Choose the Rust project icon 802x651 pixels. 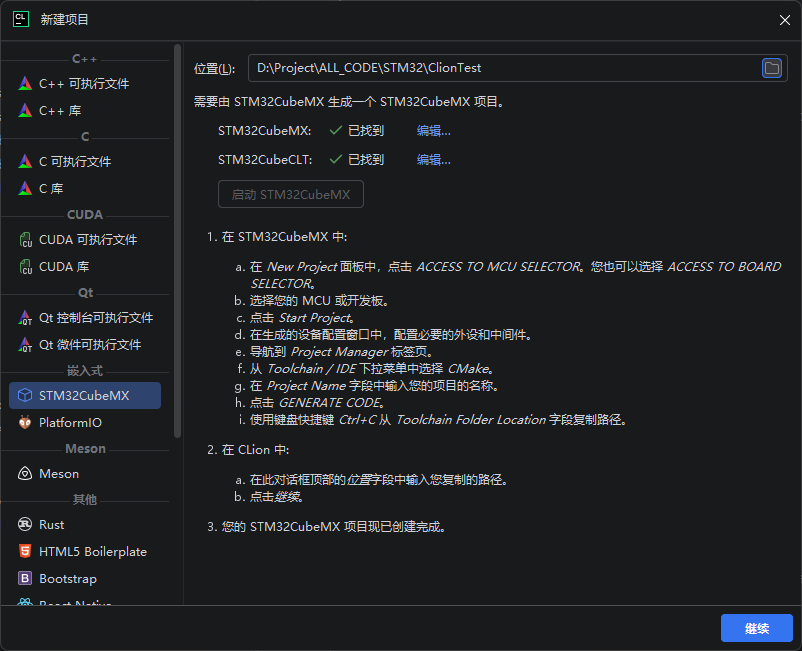click(25, 525)
